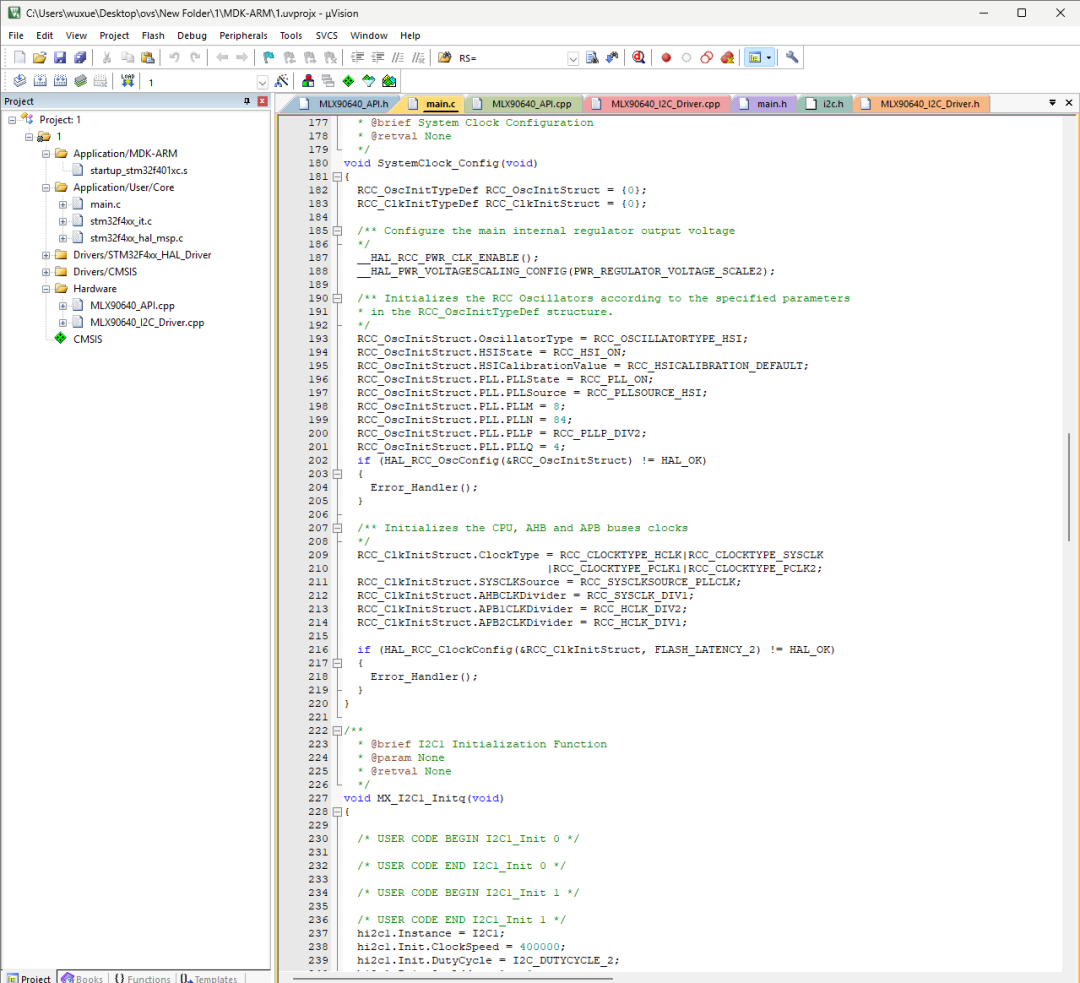The width and height of the screenshot is (1080, 983).
Task: Start a debug session with the d-magnifier icon
Action: pyautogui.click(x=637, y=57)
